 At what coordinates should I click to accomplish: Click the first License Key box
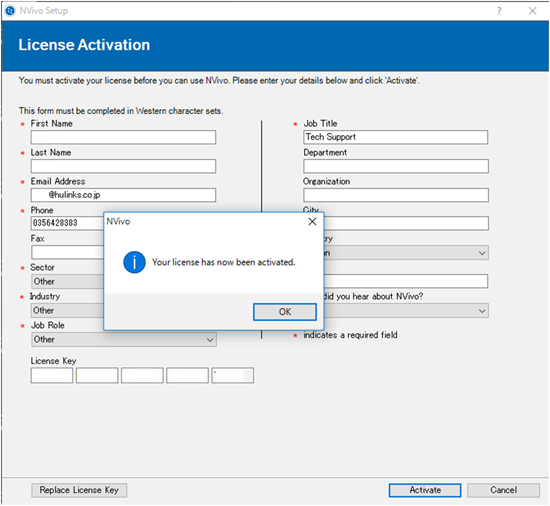(x=52, y=375)
